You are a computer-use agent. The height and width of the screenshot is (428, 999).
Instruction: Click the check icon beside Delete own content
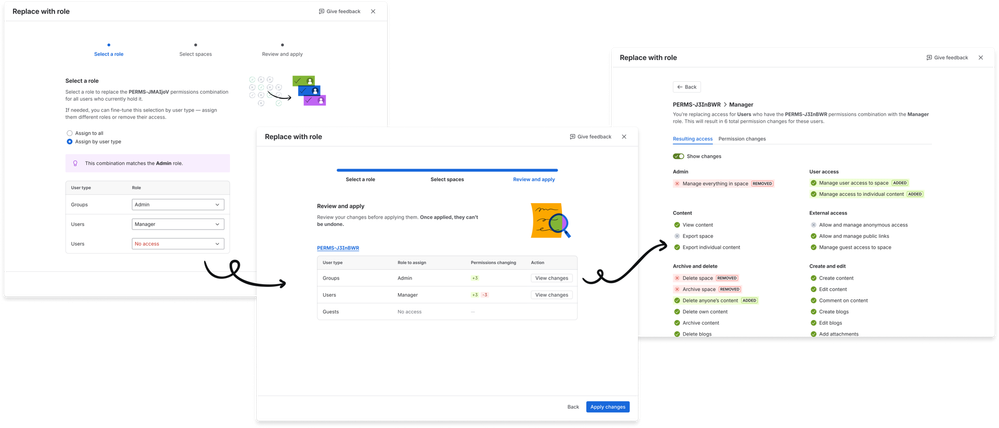(677, 311)
